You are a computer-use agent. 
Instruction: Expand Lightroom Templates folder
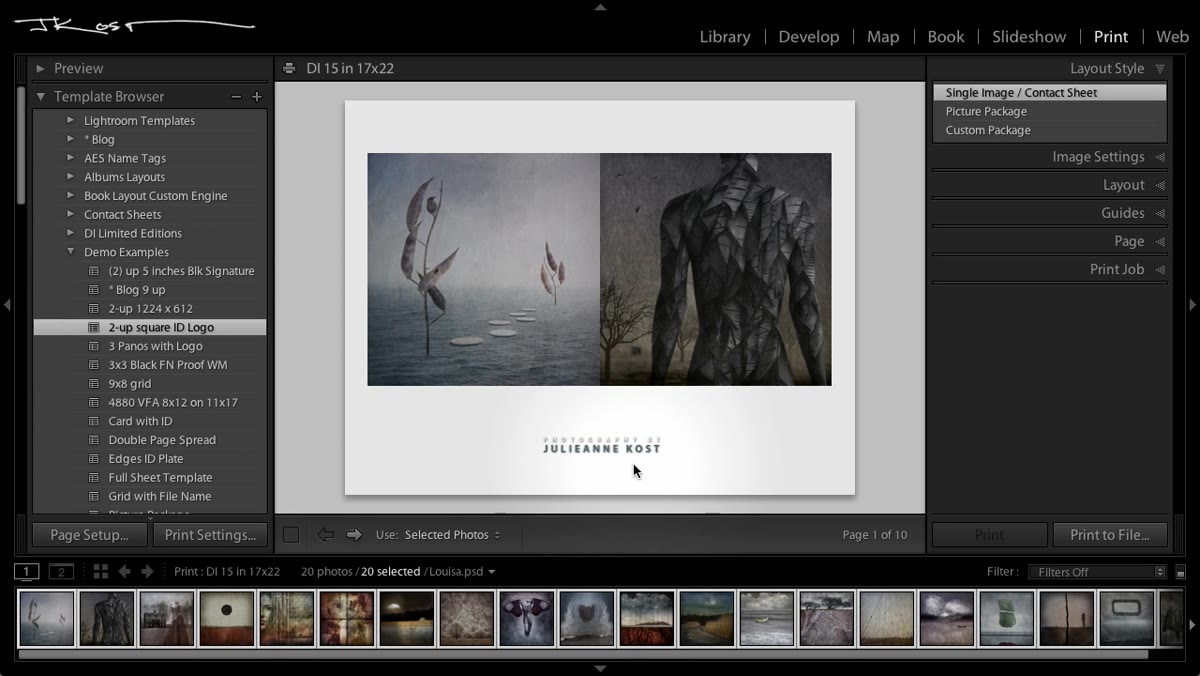click(71, 121)
